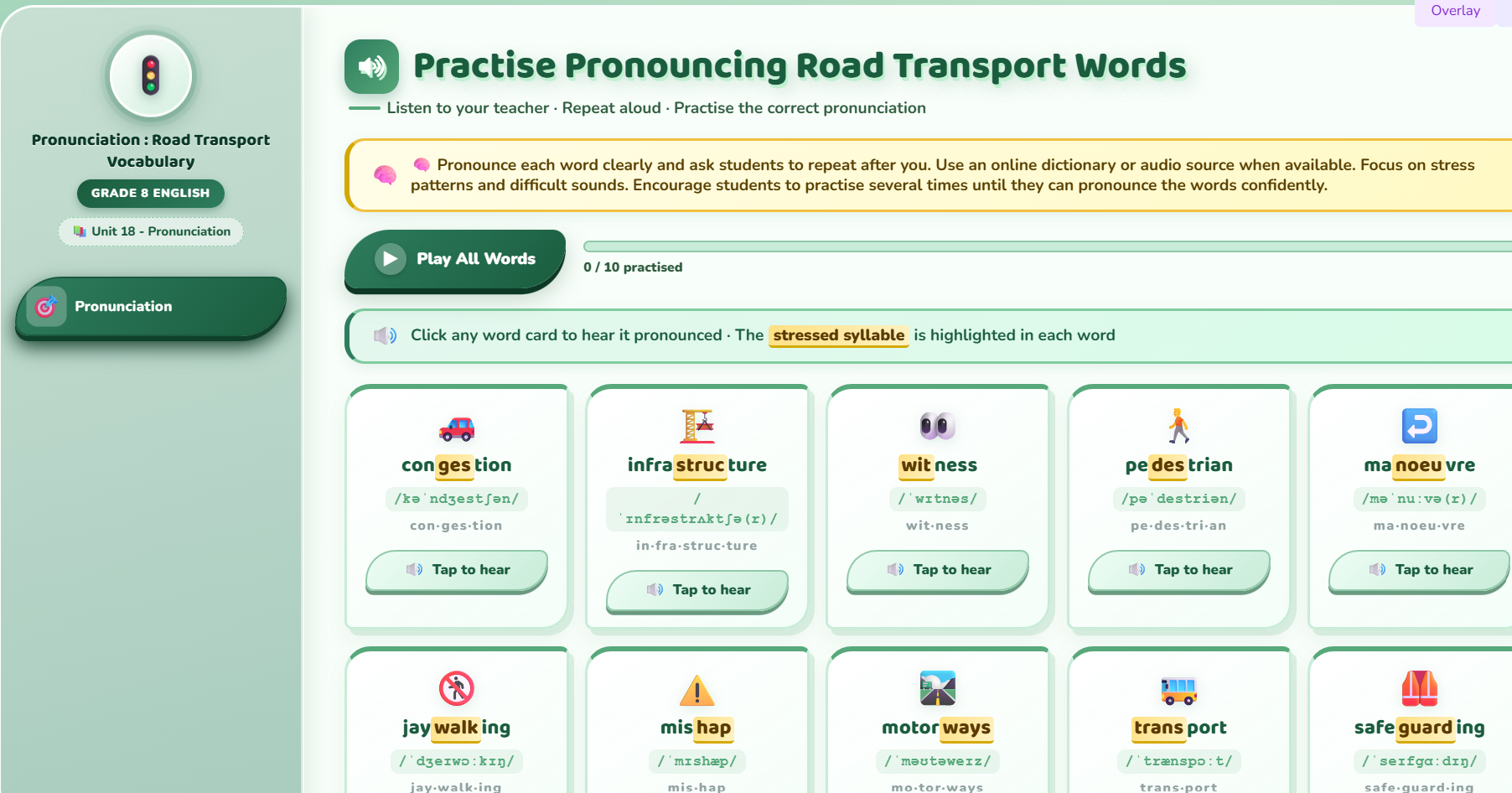
Task: Click the warning triangle icon on mishap card
Action: point(697,691)
